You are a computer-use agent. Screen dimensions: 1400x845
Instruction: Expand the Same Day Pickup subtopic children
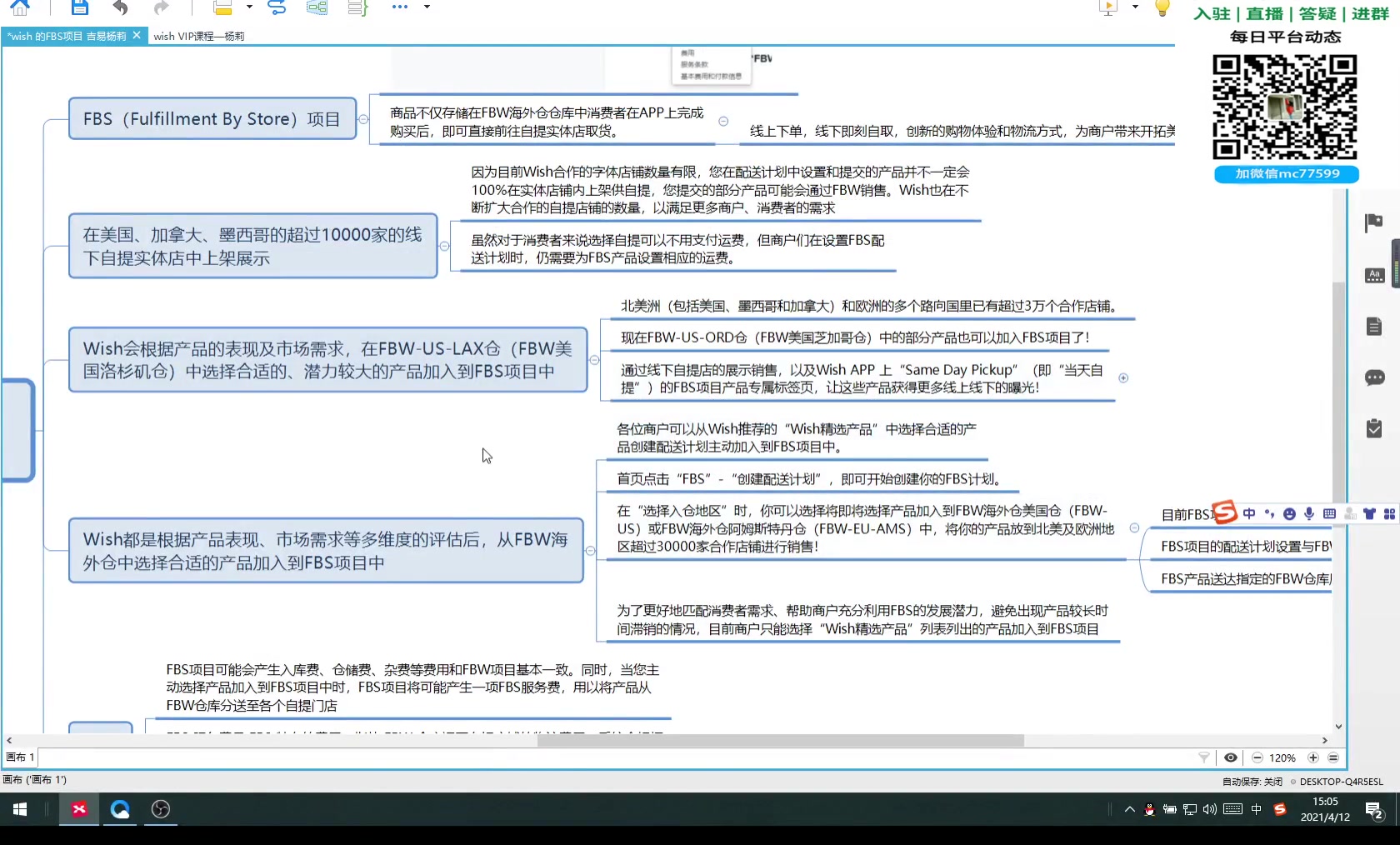pos(1123,377)
